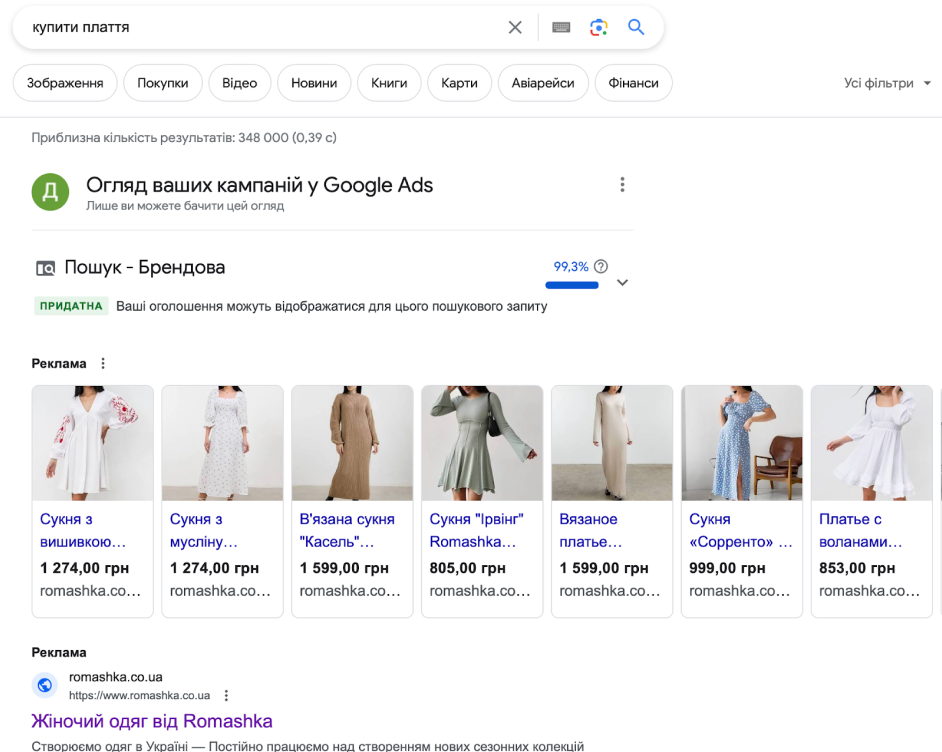Switch to Авіарейси filter tab
The width and height of the screenshot is (942, 752).
pyautogui.click(x=543, y=83)
